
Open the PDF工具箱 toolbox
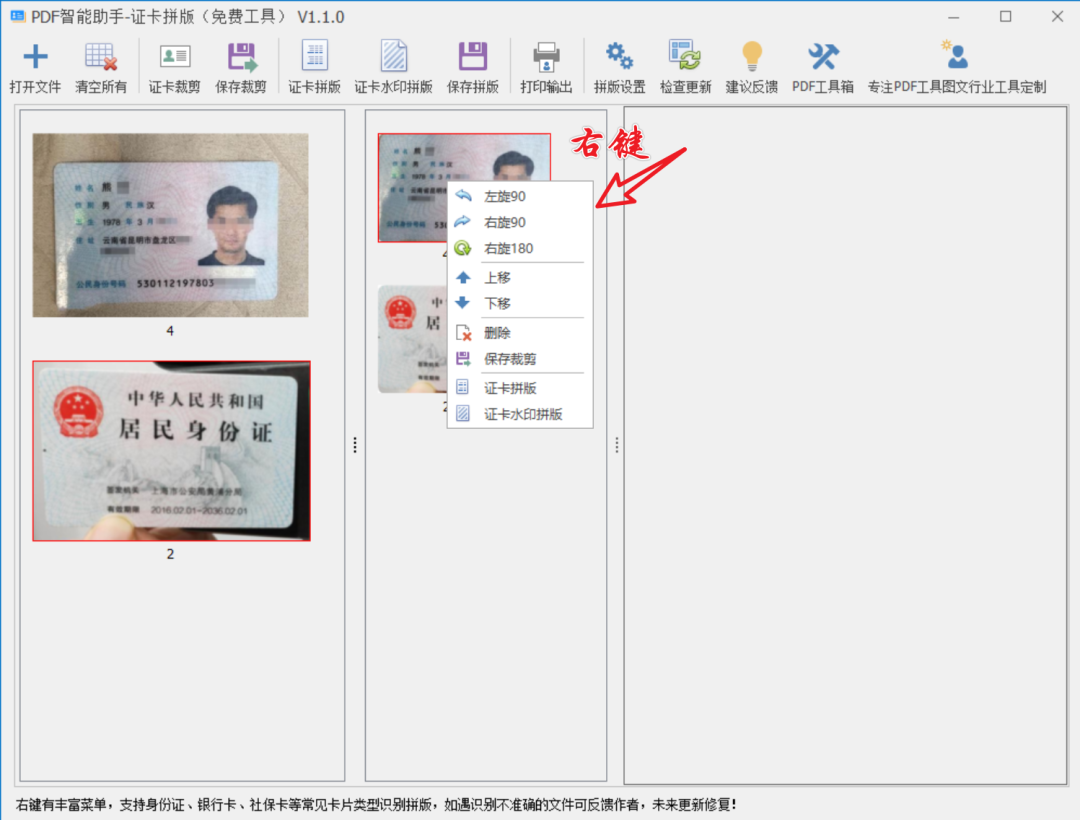(x=823, y=58)
